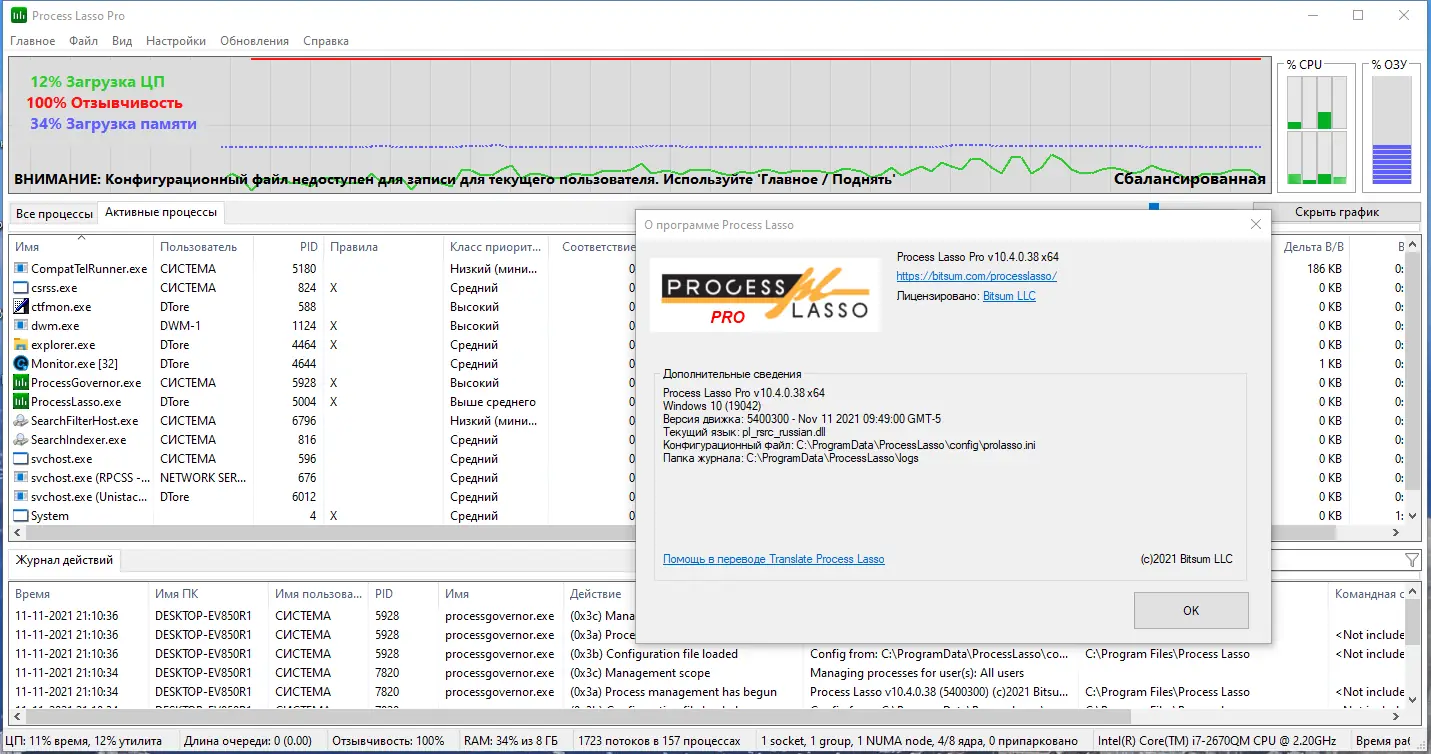Select the ctfmon.exe process icon

click(x=21, y=307)
